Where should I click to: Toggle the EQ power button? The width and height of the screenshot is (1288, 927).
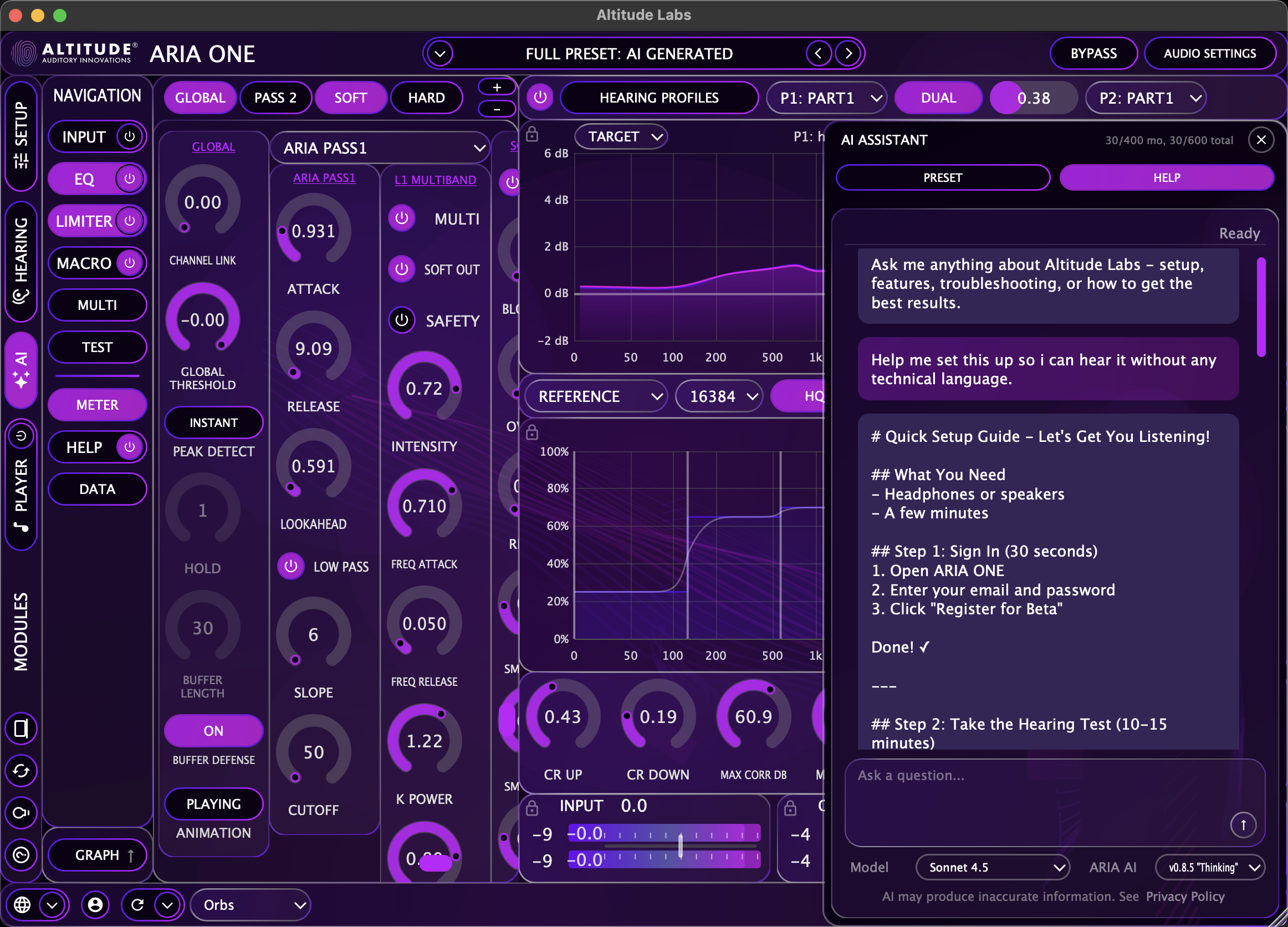pyautogui.click(x=130, y=179)
